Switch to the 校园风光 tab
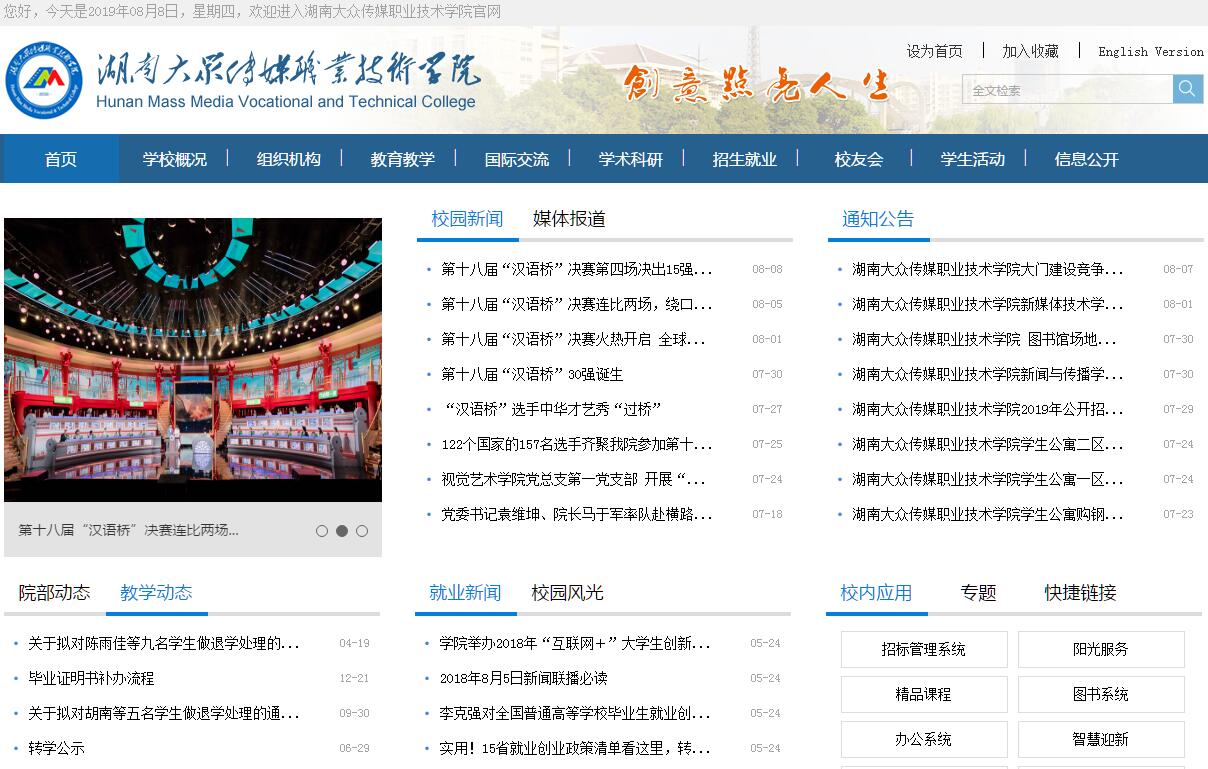1208x769 pixels. tap(567, 593)
